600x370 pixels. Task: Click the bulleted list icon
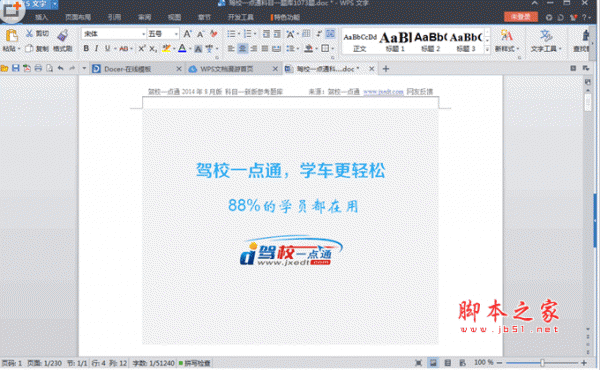(231, 34)
